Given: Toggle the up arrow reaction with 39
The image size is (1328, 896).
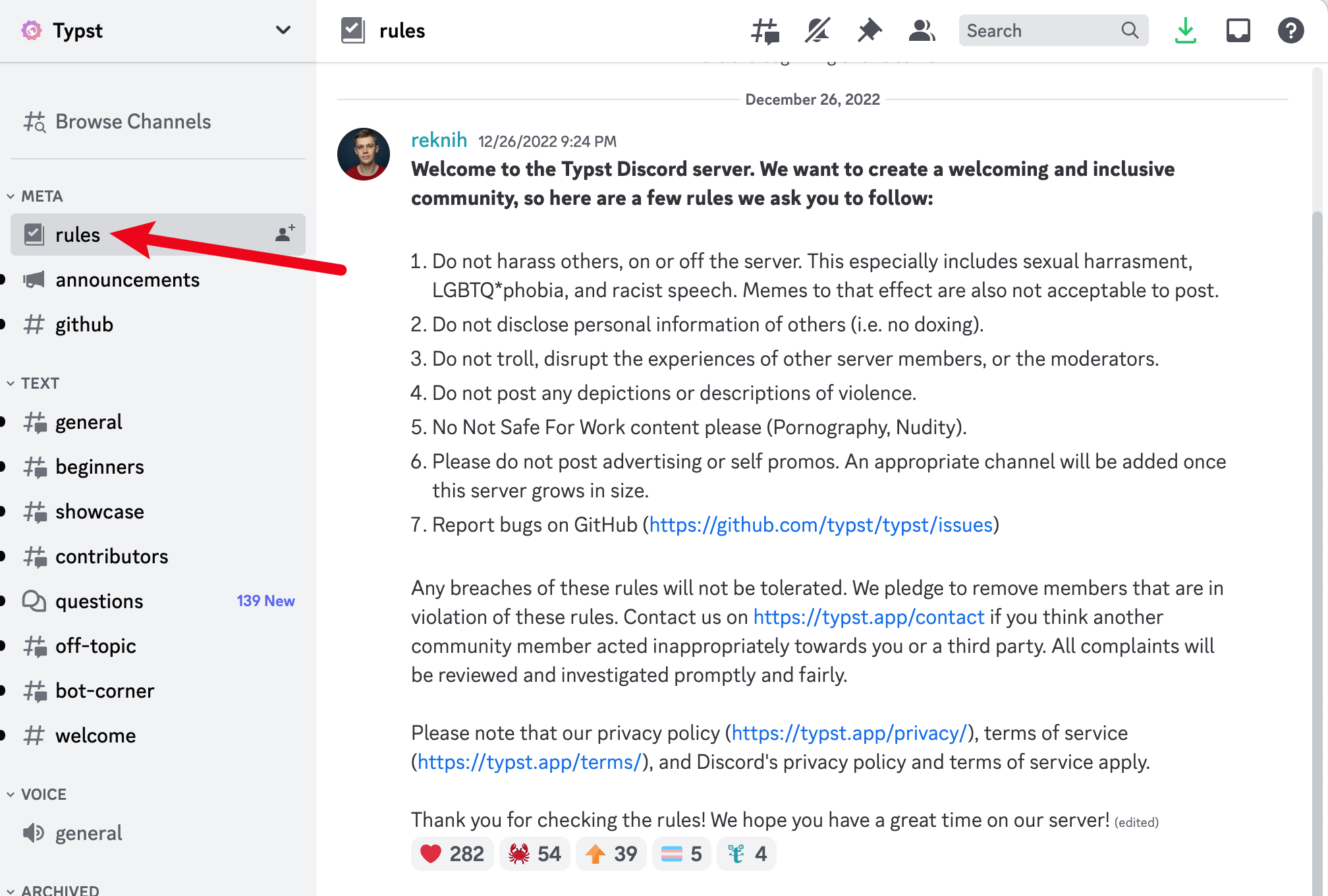Looking at the screenshot, I should [611, 854].
